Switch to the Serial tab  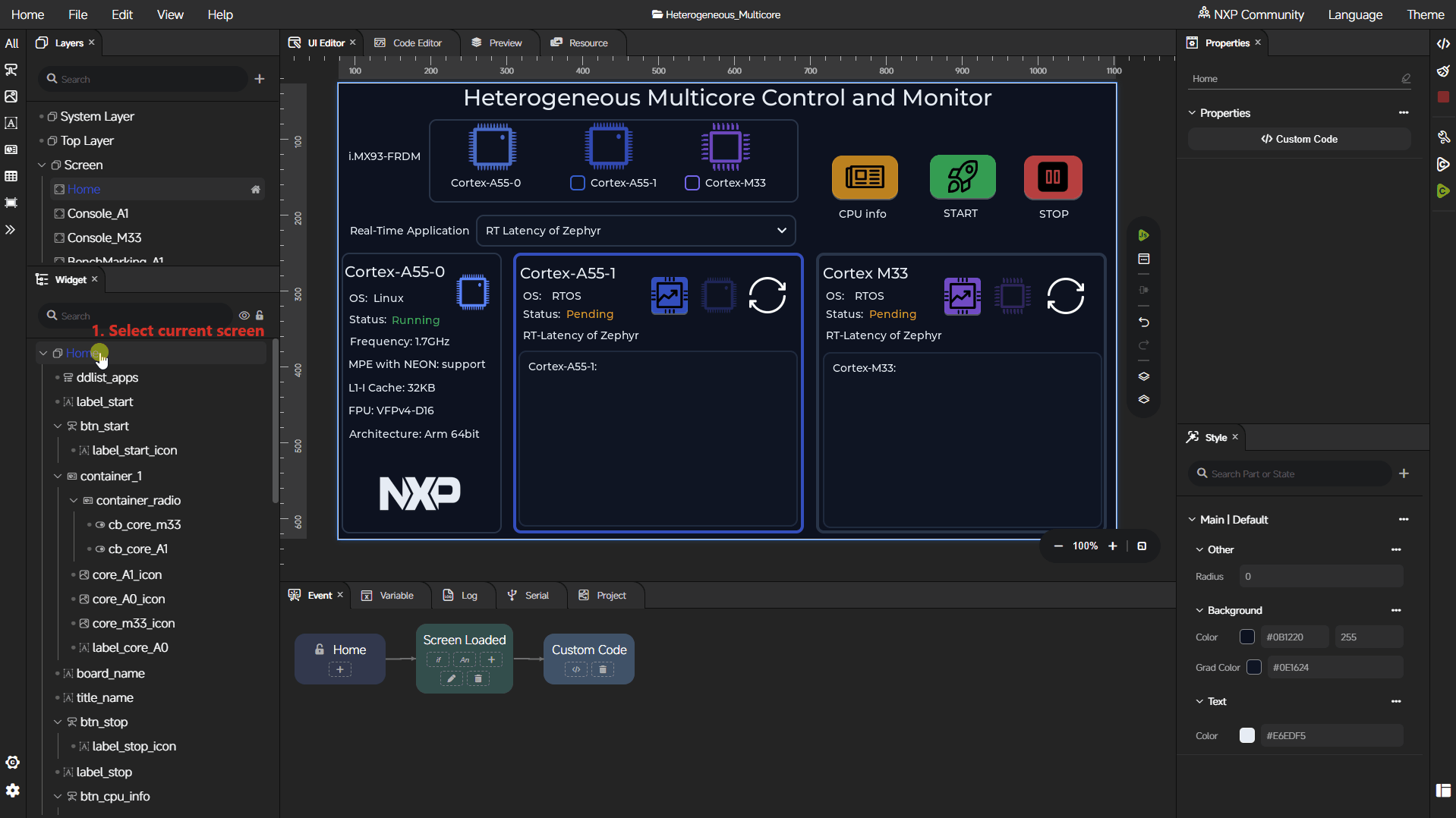click(528, 596)
